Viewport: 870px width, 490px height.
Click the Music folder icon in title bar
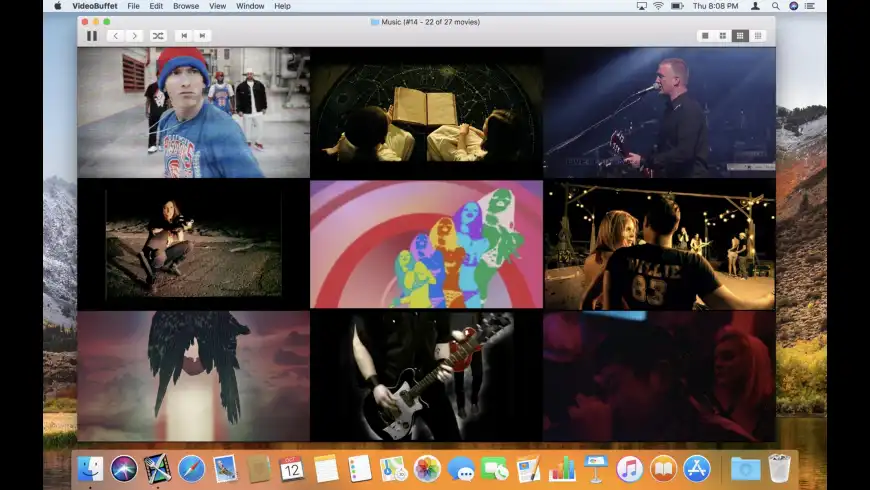point(375,22)
